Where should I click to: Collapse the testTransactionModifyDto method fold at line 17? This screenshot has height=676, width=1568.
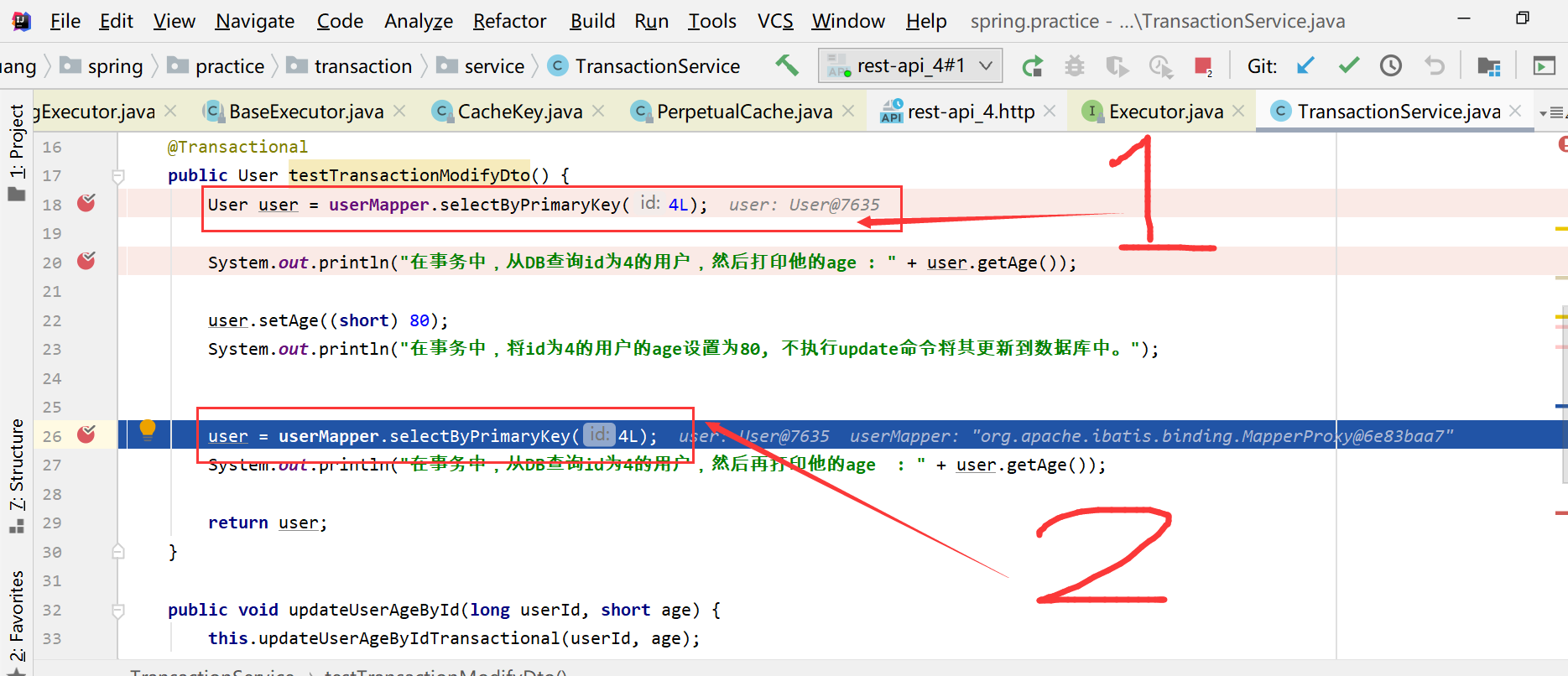coord(118,176)
